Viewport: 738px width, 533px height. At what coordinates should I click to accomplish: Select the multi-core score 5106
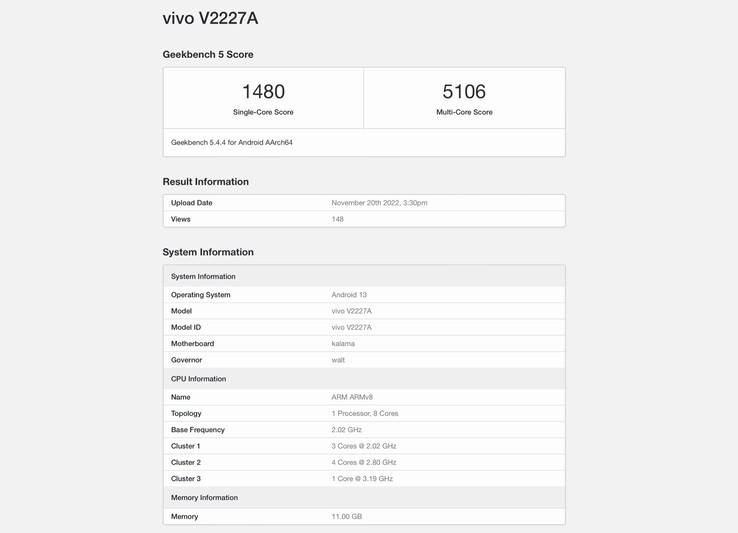[464, 92]
